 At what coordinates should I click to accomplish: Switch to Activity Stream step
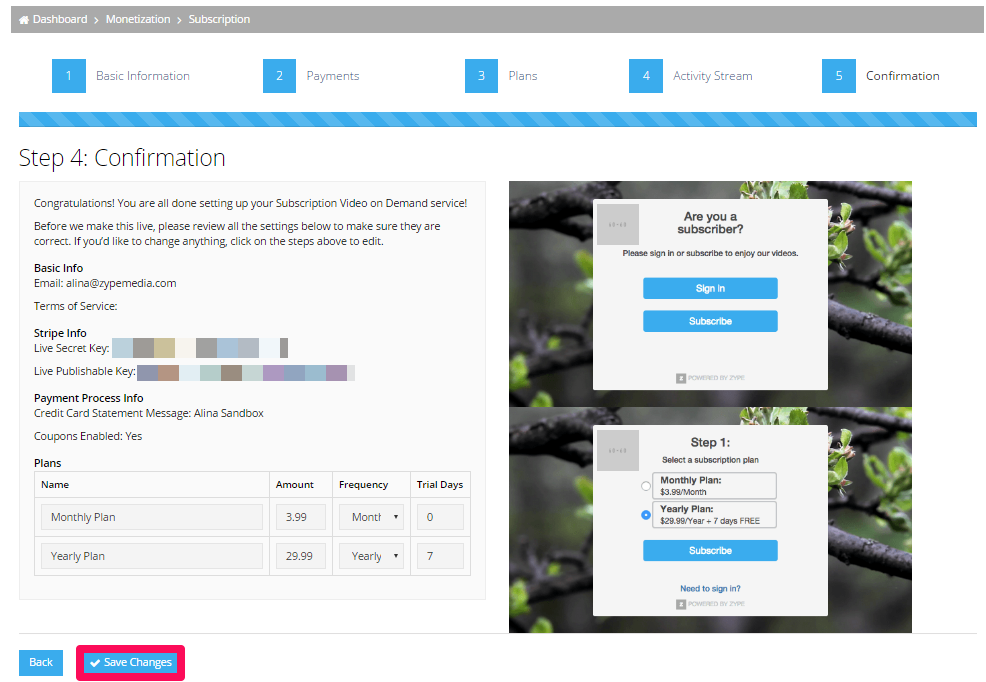(x=712, y=76)
